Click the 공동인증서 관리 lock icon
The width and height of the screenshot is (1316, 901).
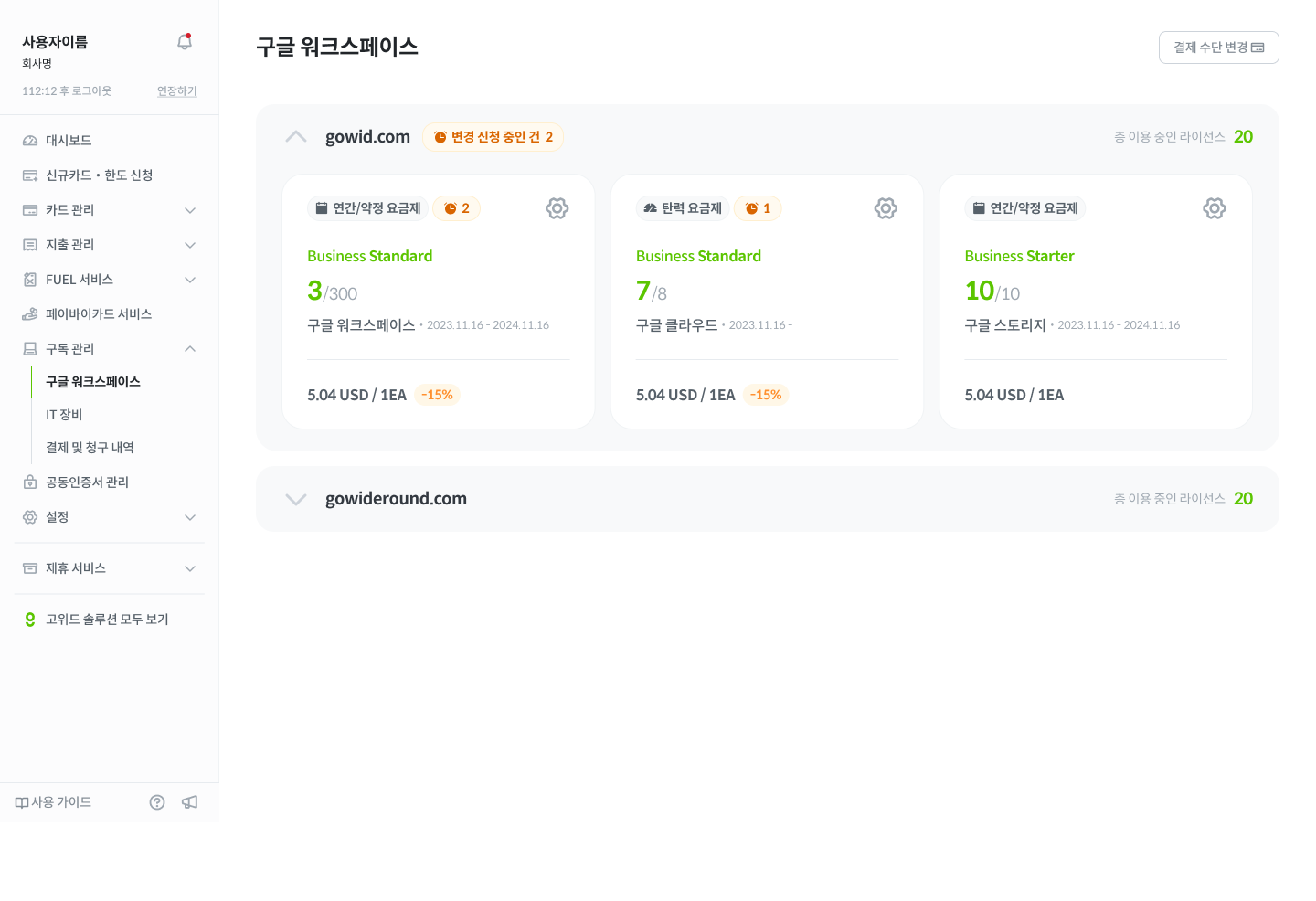click(30, 482)
